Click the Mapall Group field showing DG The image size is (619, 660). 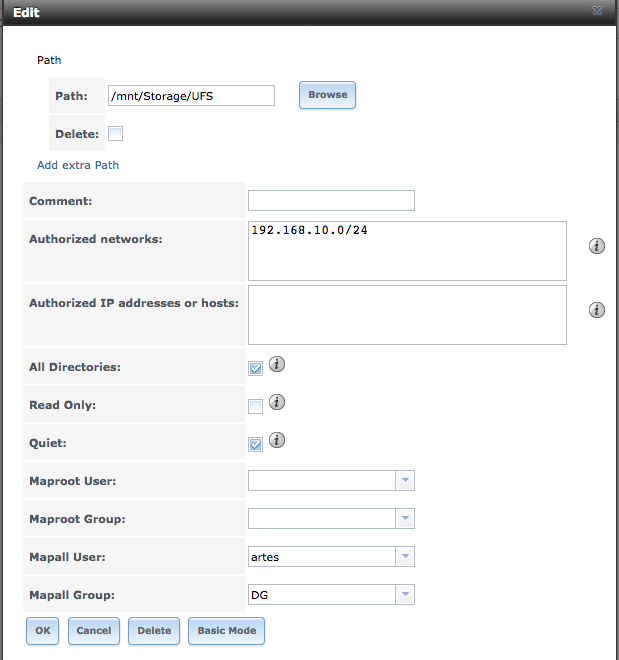(x=322, y=594)
